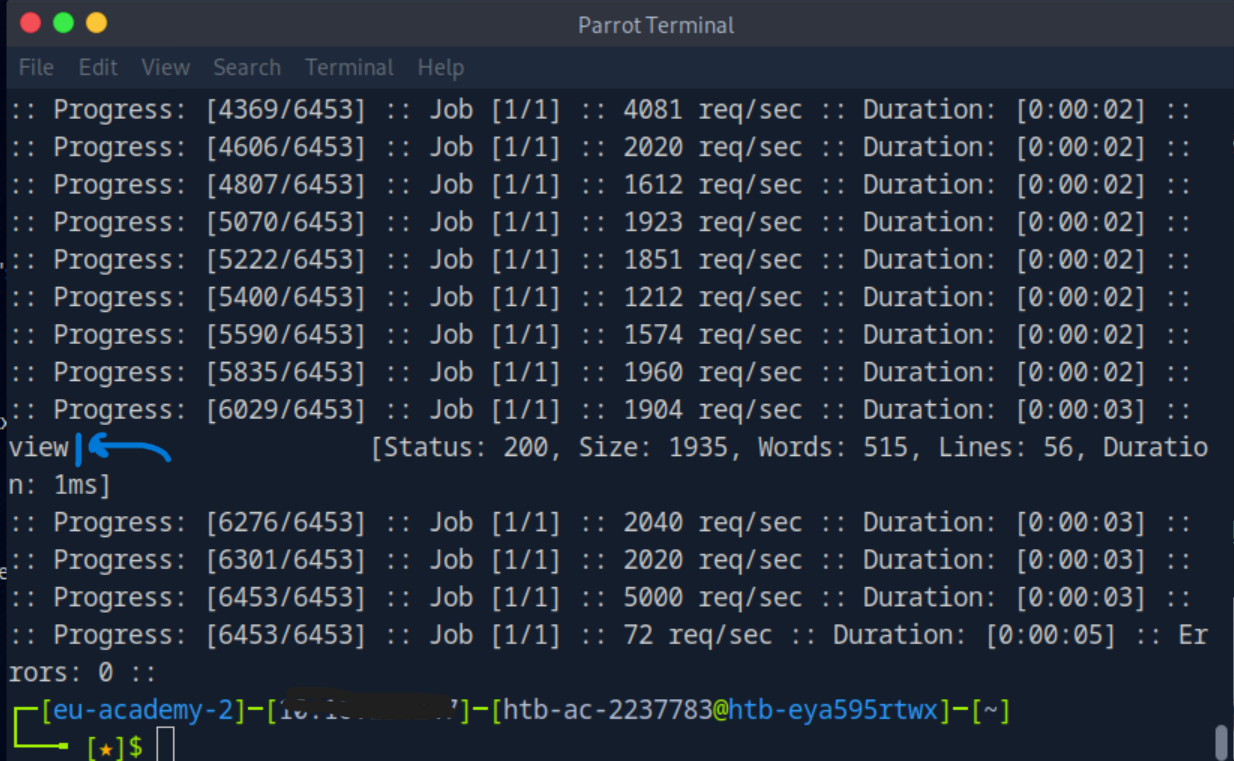Image resolution: width=1234 pixels, height=761 pixels.
Task: Click the '1904 req/sec' text
Action: point(713,410)
